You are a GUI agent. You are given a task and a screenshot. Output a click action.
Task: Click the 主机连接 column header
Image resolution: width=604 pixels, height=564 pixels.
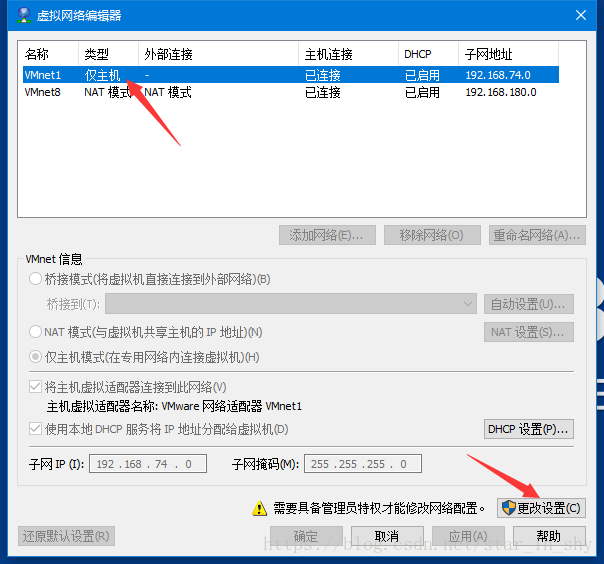click(x=349, y=54)
